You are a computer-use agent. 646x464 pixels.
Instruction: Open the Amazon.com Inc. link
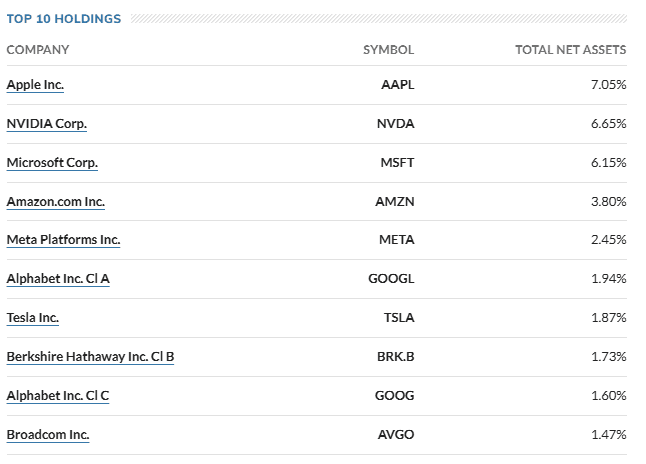(x=56, y=202)
